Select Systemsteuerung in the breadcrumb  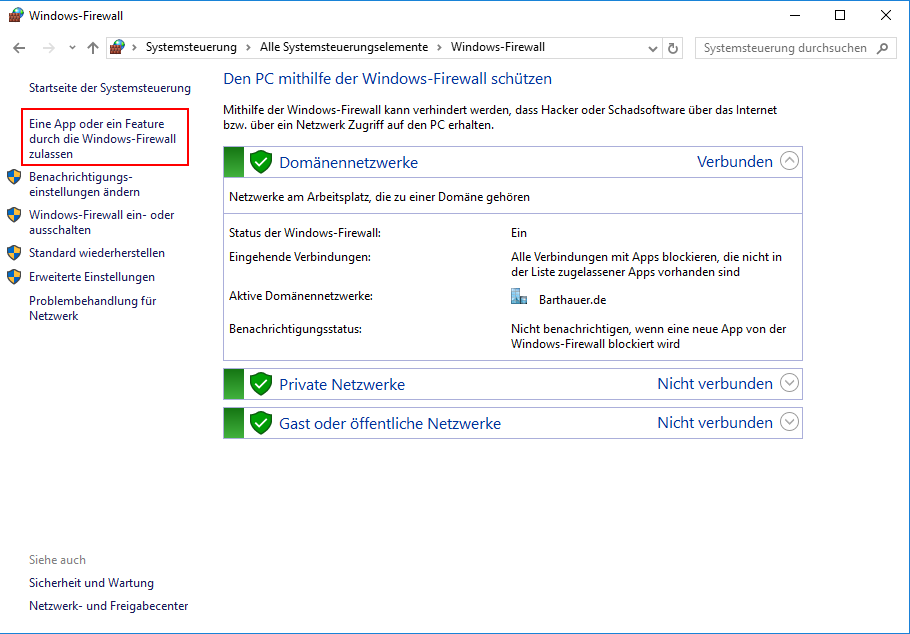point(191,47)
